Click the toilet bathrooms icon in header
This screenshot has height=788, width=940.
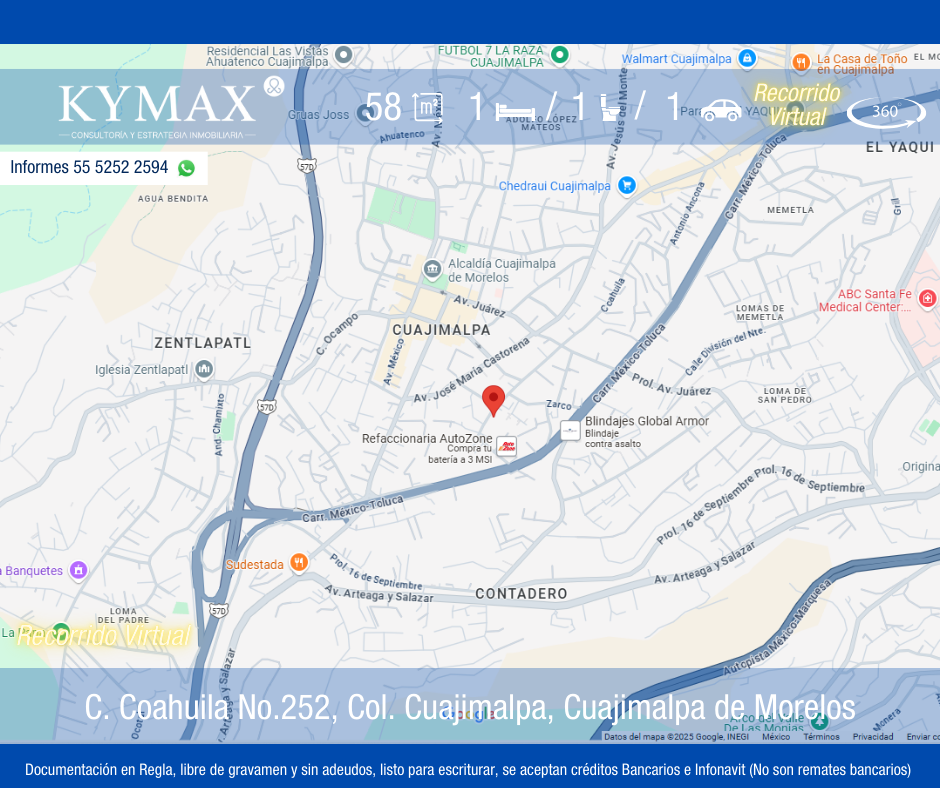[611, 108]
